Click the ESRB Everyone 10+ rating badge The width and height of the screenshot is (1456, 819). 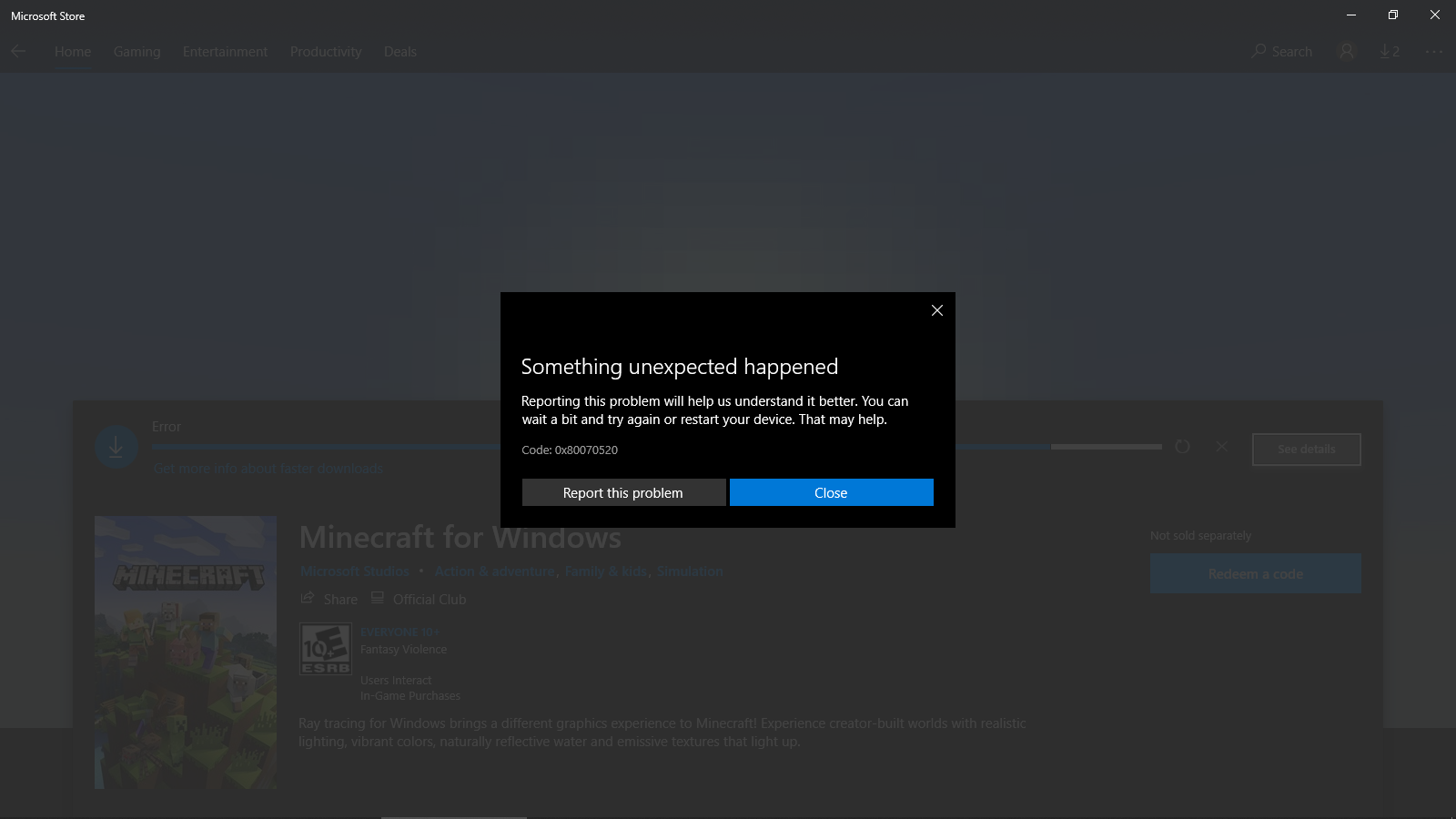coord(325,648)
